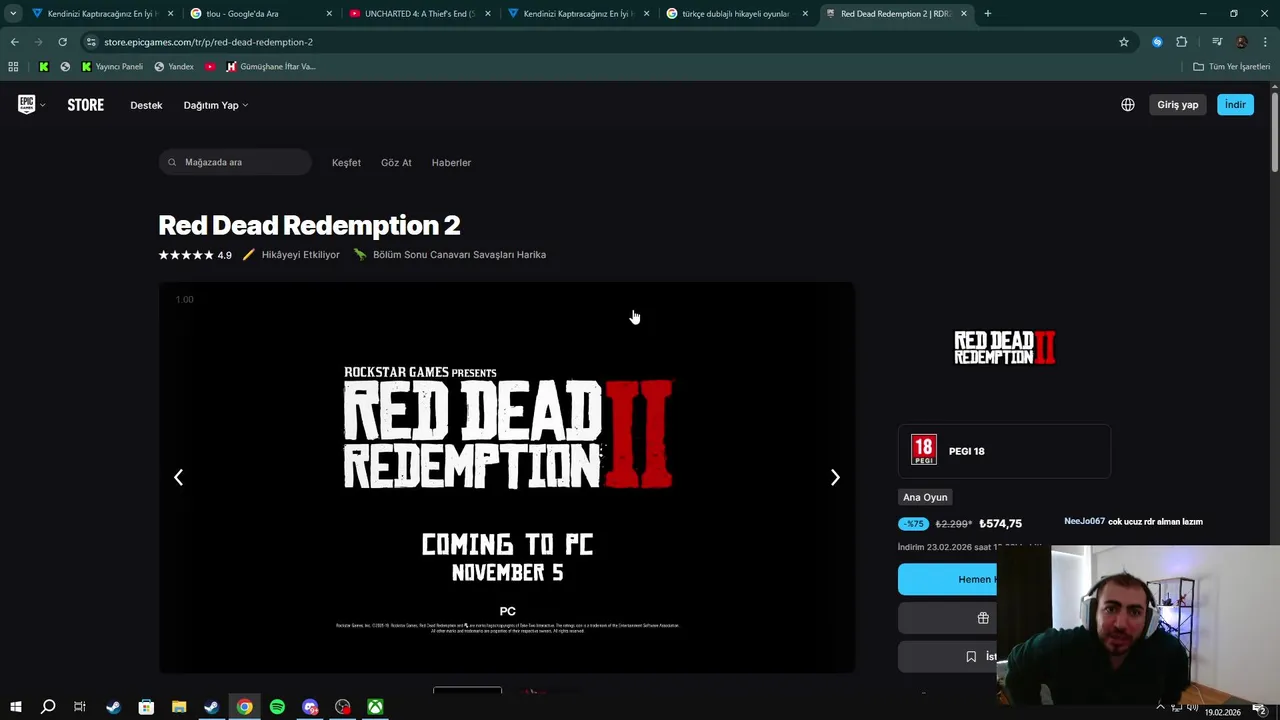
Task: Open the Destek link
Action: [146, 105]
